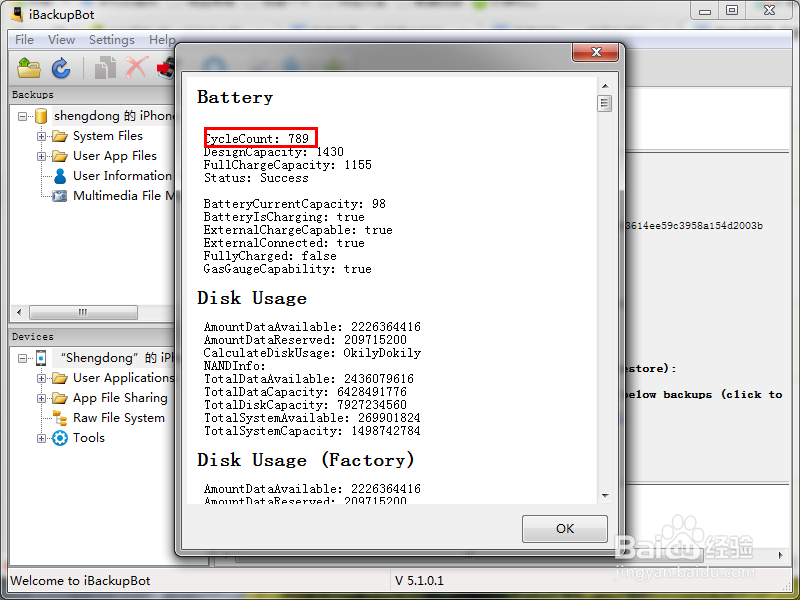This screenshot has height=600, width=800.
Task: Collapse the shengdong backup tree node
Action: click(22, 117)
